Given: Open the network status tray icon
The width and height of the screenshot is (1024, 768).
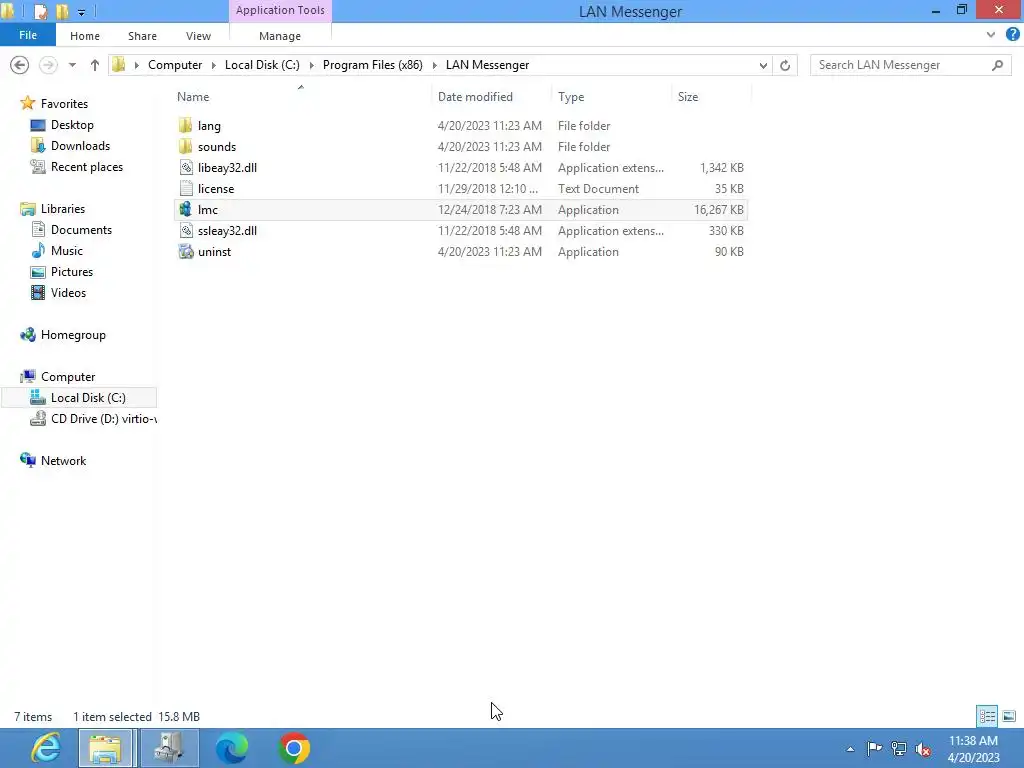Looking at the screenshot, I should pyautogui.click(x=899, y=748).
